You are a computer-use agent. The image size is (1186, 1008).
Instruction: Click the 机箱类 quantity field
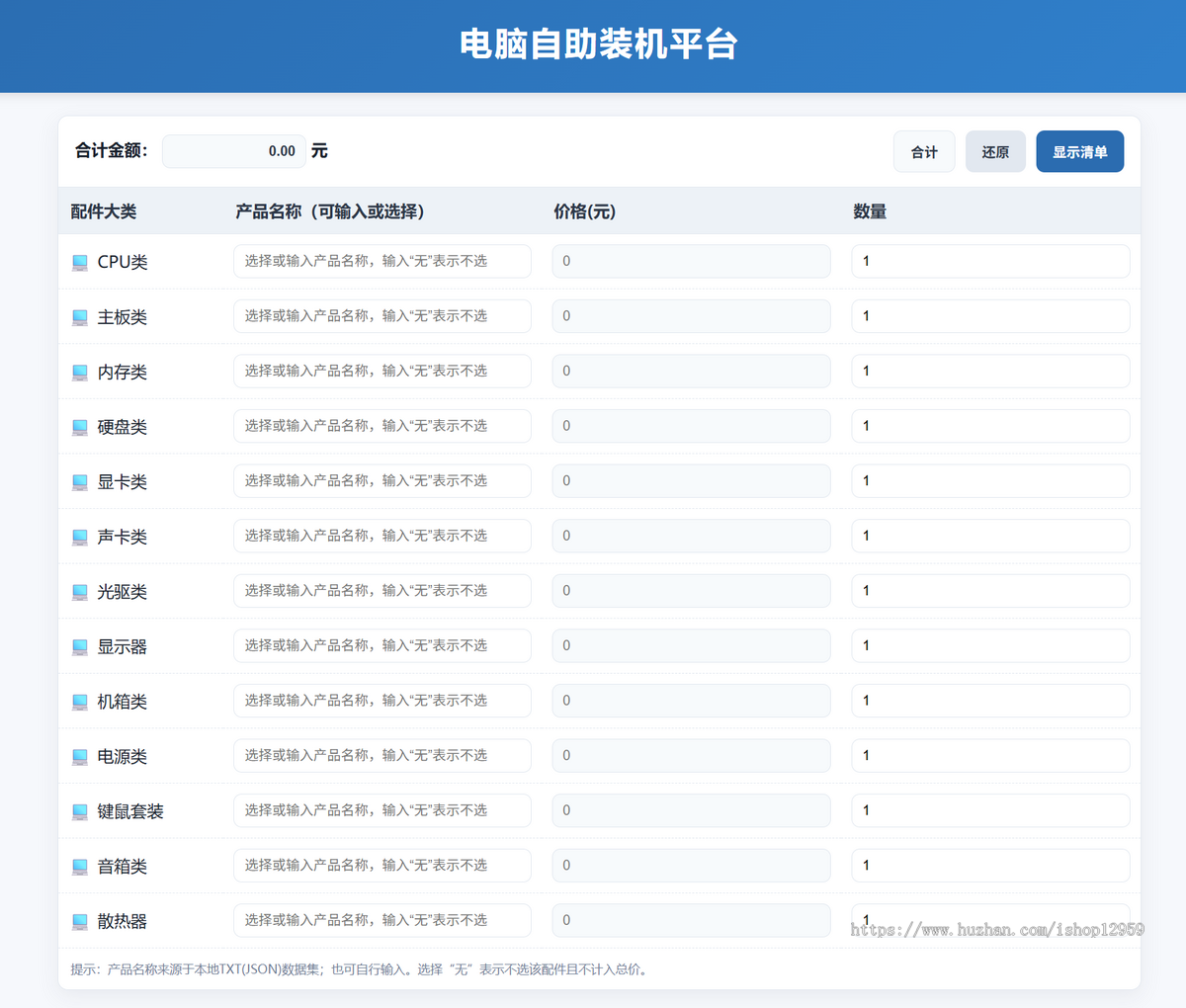(x=990, y=701)
